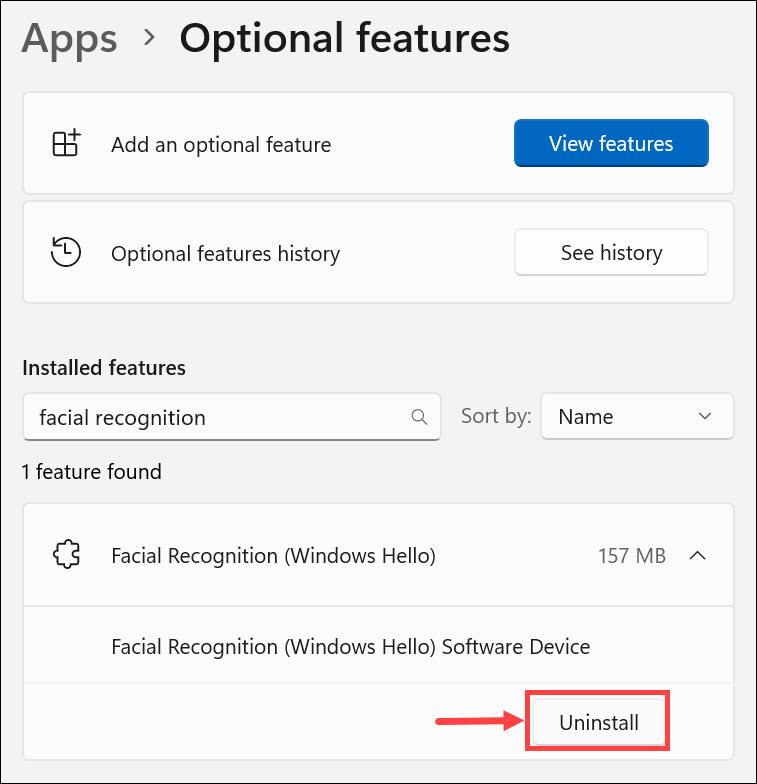This screenshot has height=784, width=757.
Task: Uninstall Facial Recognition (Windows Hello)
Action: click(598, 722)
